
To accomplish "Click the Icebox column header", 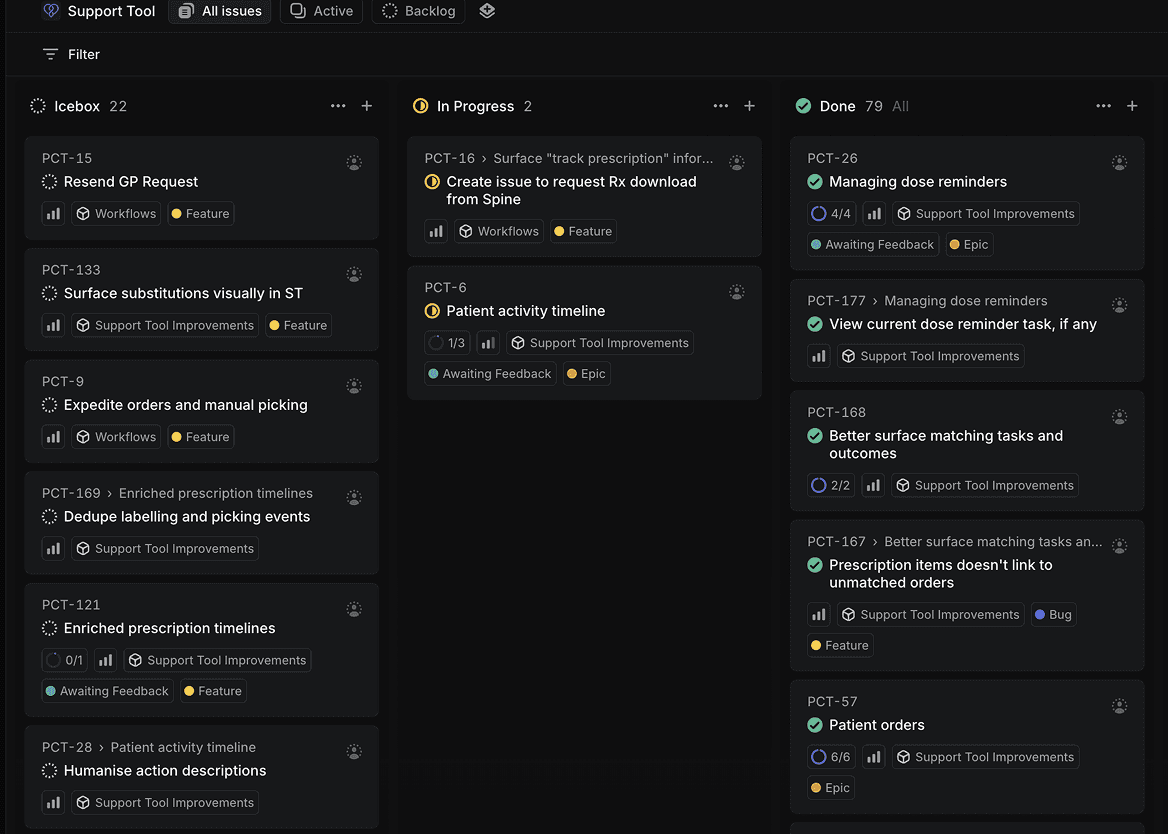I will pos(77,106).
